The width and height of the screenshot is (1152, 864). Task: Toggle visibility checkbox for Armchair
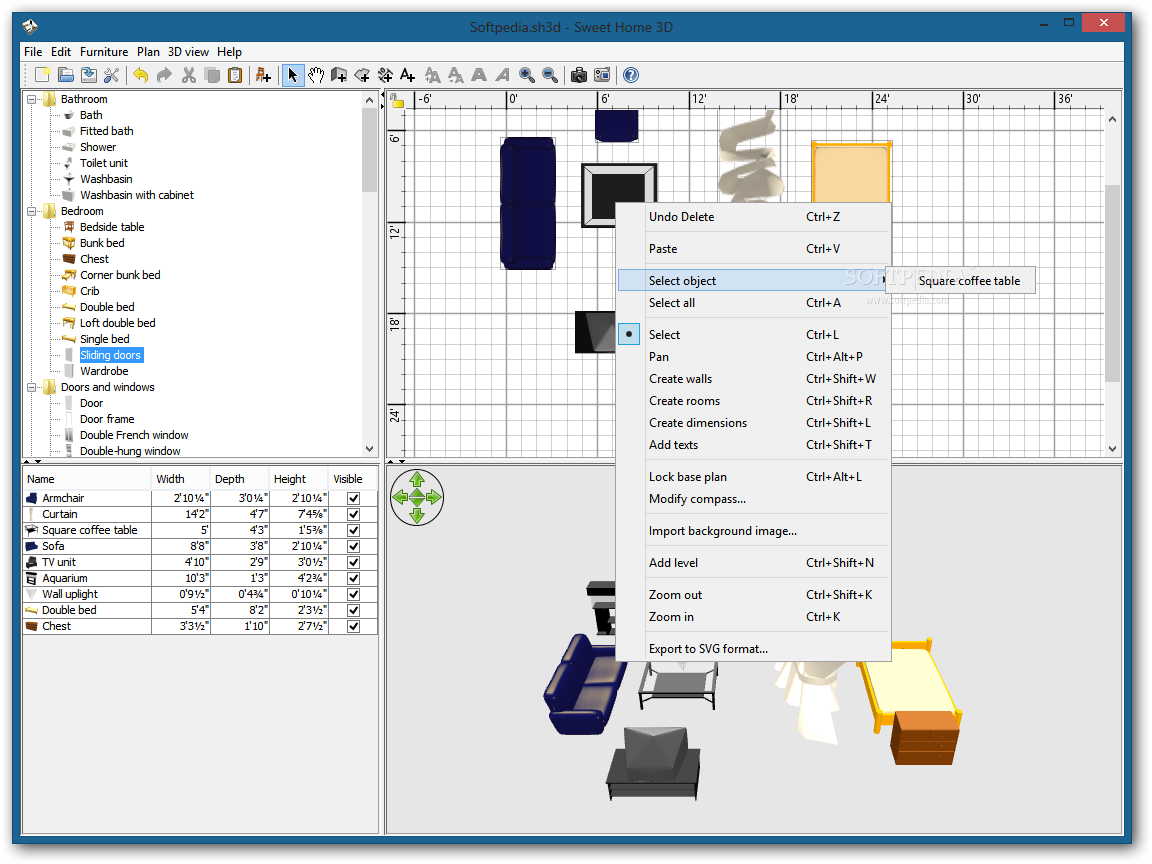pos(353,498)
